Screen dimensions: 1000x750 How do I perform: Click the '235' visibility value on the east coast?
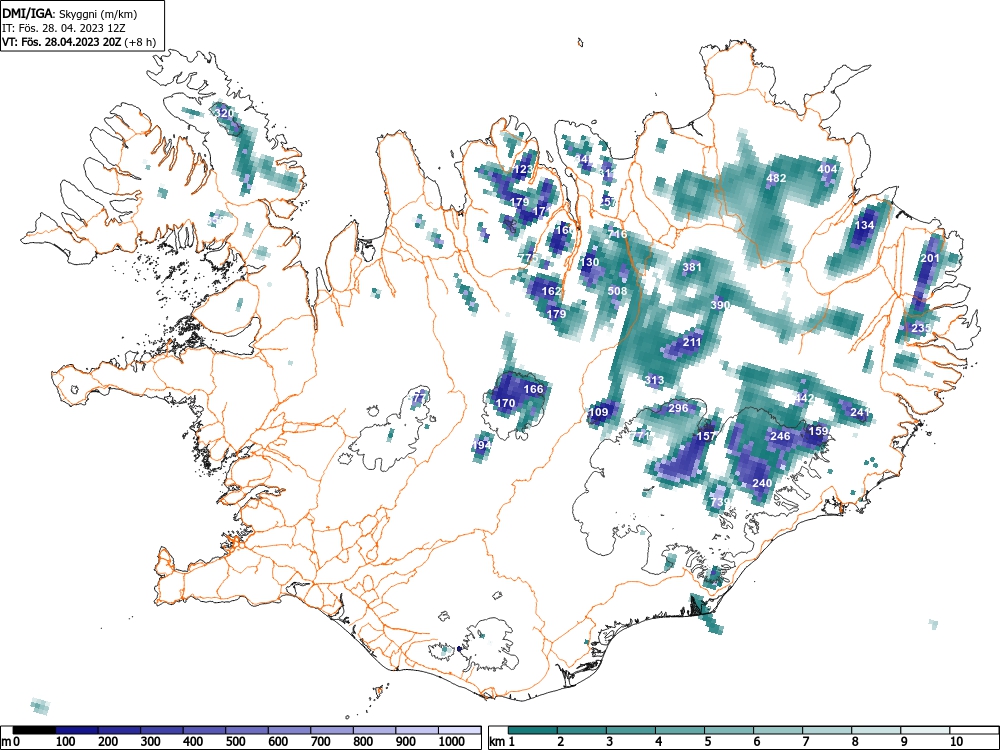[922, 328]
